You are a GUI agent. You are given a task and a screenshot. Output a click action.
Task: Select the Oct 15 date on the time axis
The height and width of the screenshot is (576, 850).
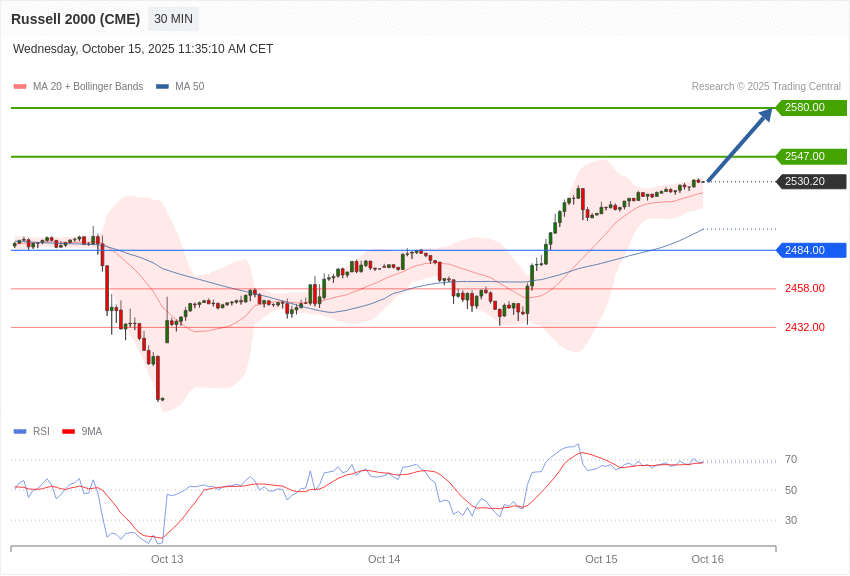click(601, 559)
